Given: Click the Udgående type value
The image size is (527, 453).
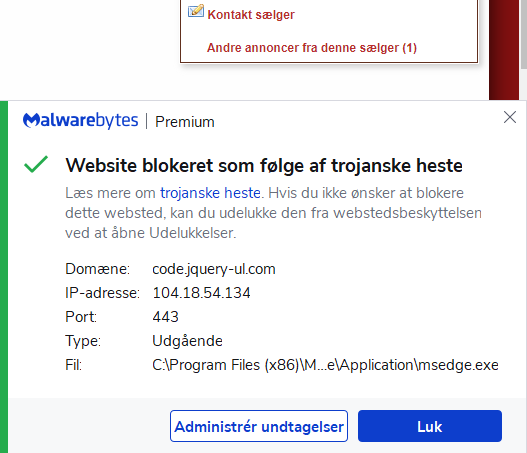Looking at the screenshot, I should 187,341.
